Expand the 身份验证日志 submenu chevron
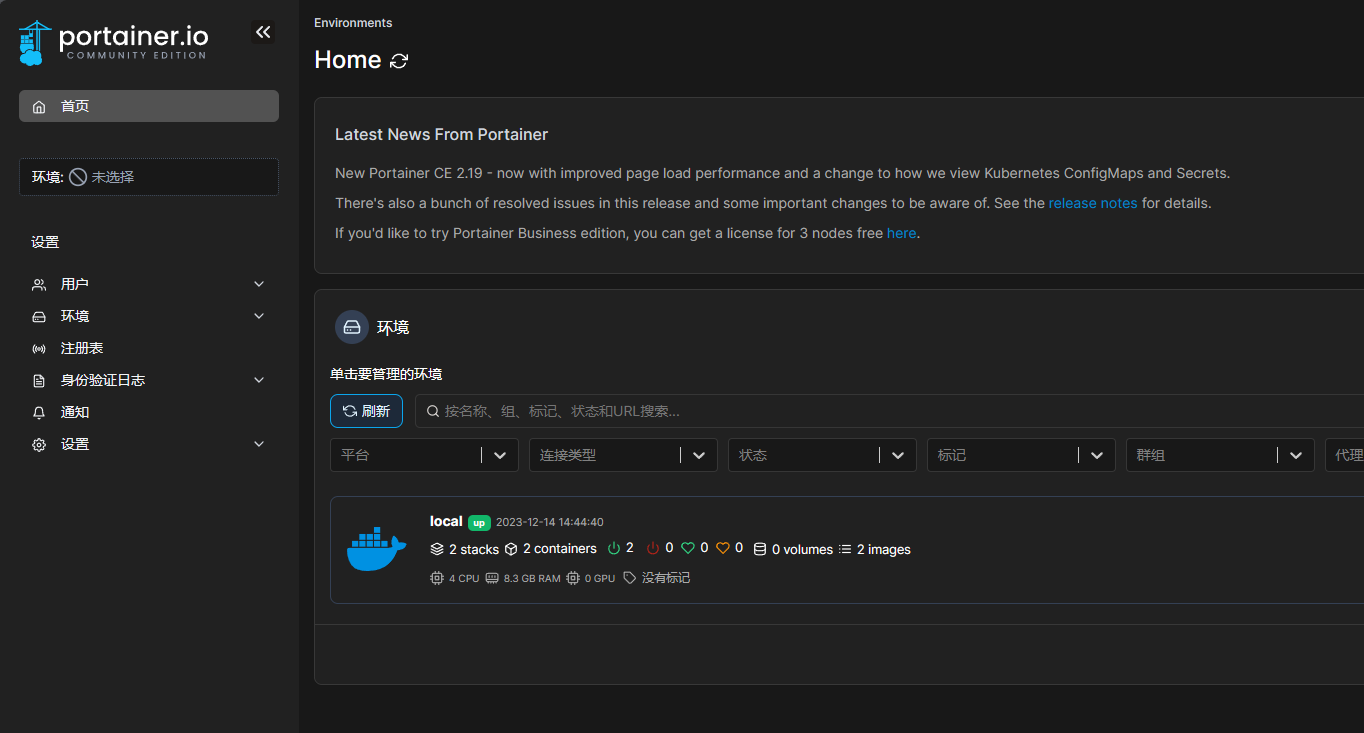The width and height of the screenshot is (1364, 733). pyautogui.click(x=259, y=380)
